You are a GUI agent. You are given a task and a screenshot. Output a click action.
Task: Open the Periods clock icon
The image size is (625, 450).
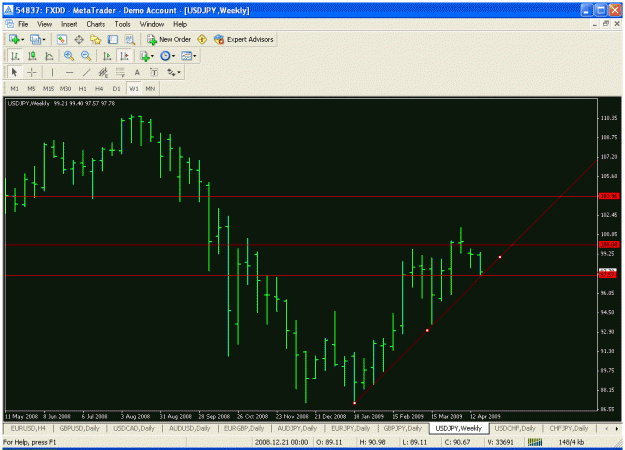[165, 56]
